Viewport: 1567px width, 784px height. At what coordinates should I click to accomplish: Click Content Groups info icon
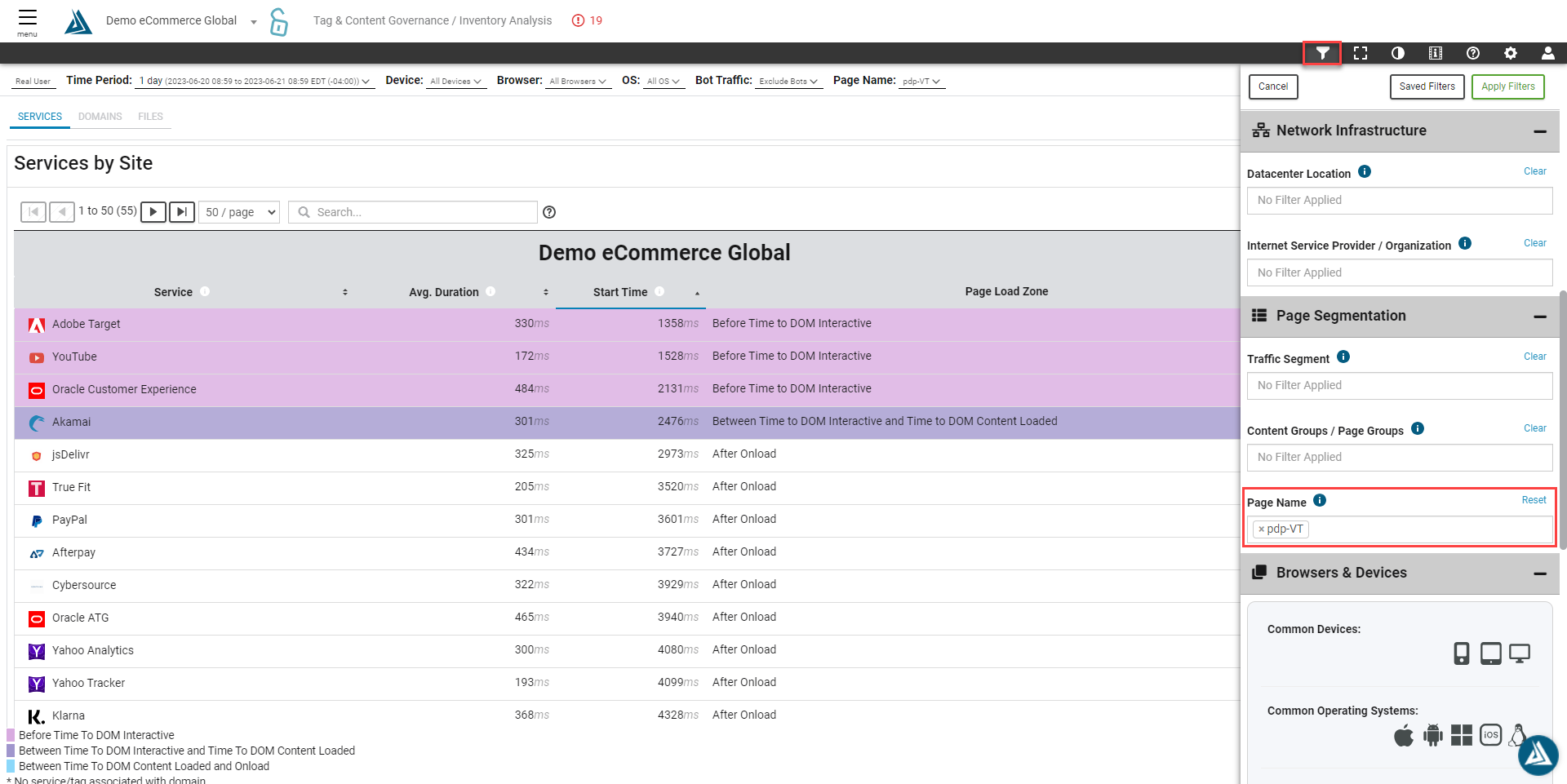pos(1418,428)
